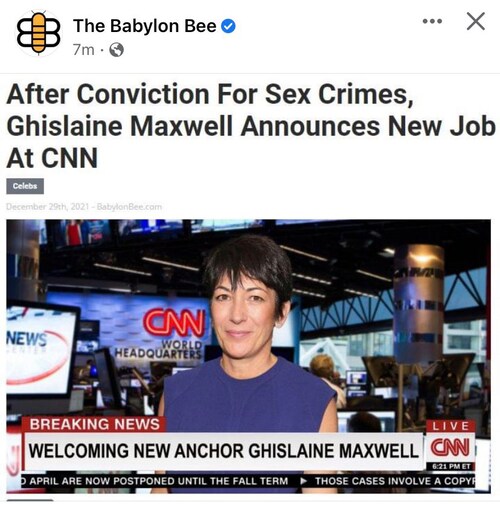The width and height of the screenshot is (500, 508).
Task: Open the three-dot post options menu
Action: [x=432, y=21]
